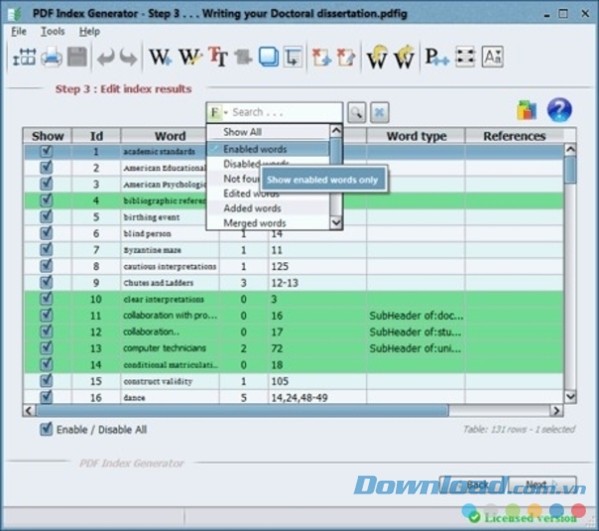The height and width of the screenshot is (531, 599).
Task: Click the gray merge puzzle icon
Action: coord(243,58)
